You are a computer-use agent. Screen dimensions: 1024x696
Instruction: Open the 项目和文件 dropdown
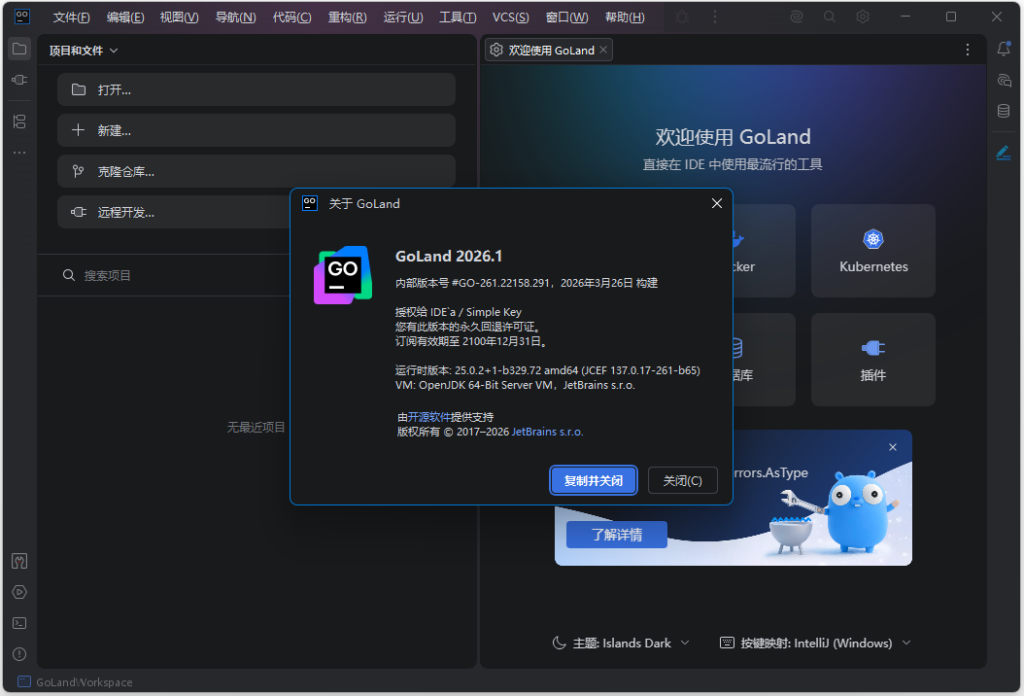tap(83, 49)
